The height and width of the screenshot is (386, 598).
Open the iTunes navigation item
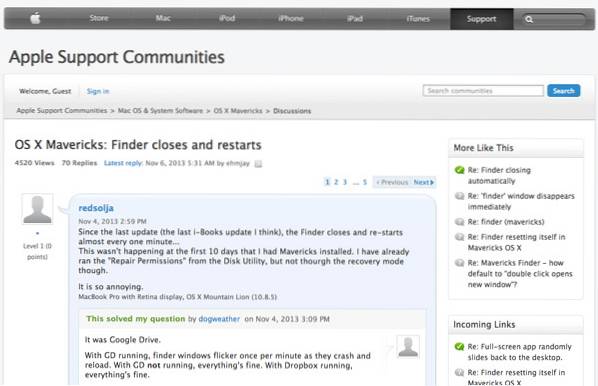coord(418,18)
